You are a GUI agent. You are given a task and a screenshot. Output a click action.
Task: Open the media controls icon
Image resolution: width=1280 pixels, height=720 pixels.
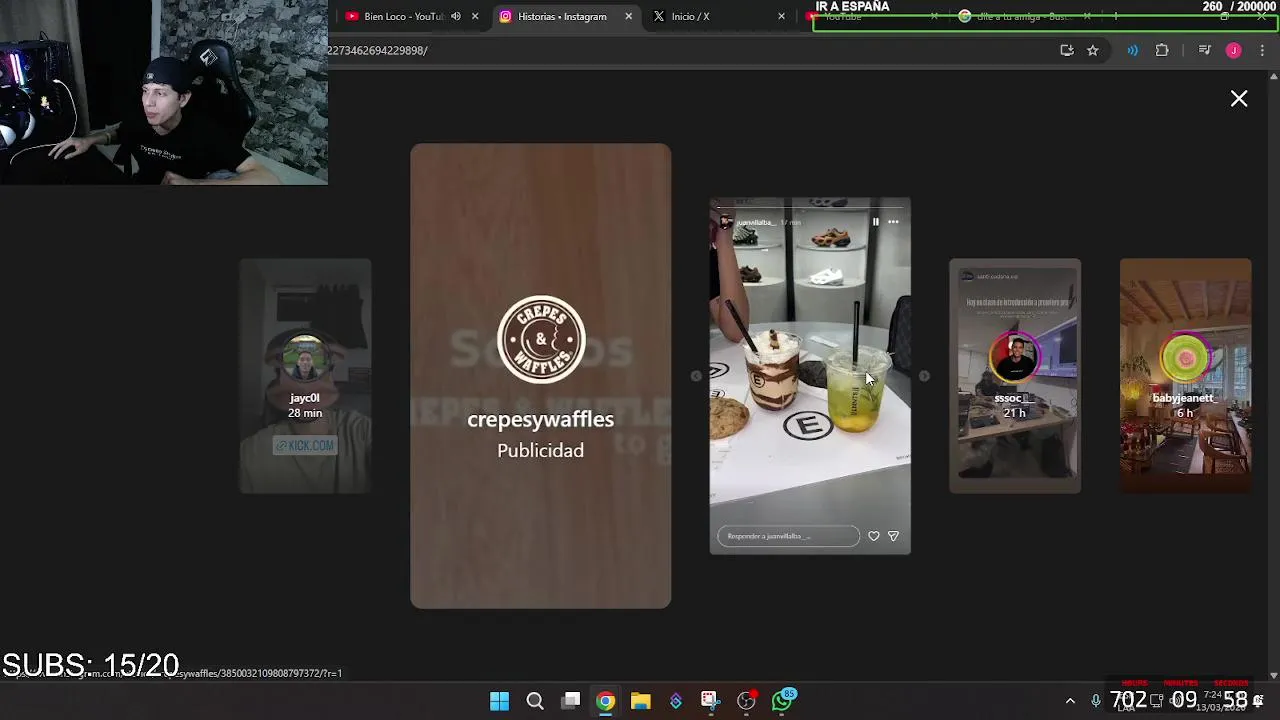1204,50
